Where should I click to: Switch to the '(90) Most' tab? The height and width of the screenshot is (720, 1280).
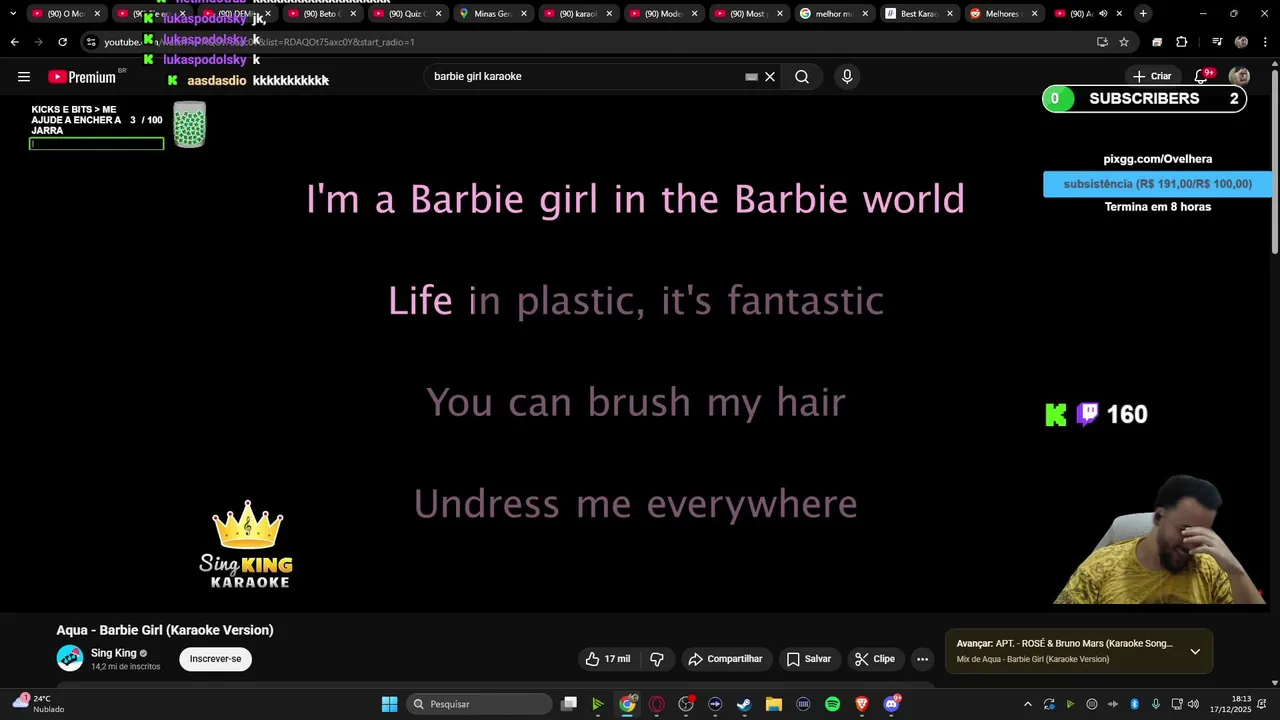pos(749,14)
